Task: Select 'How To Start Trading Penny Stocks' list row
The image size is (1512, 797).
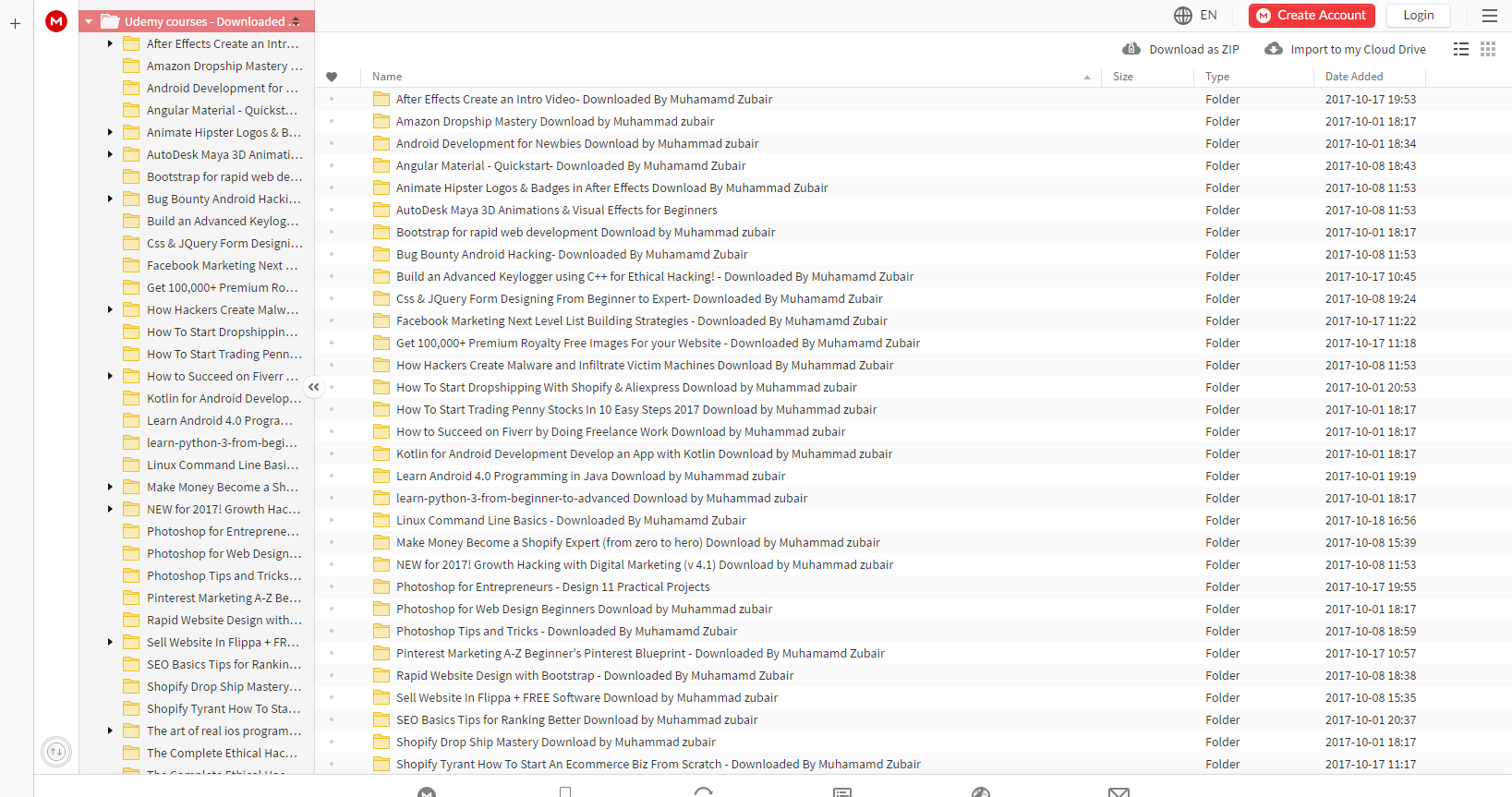Action: [x=913, y=409]
